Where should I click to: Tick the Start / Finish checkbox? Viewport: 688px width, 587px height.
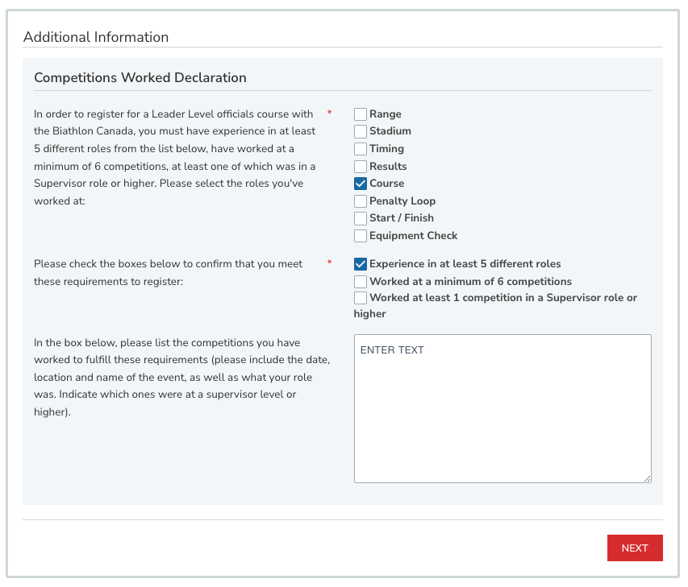click(x=360, y=218)
